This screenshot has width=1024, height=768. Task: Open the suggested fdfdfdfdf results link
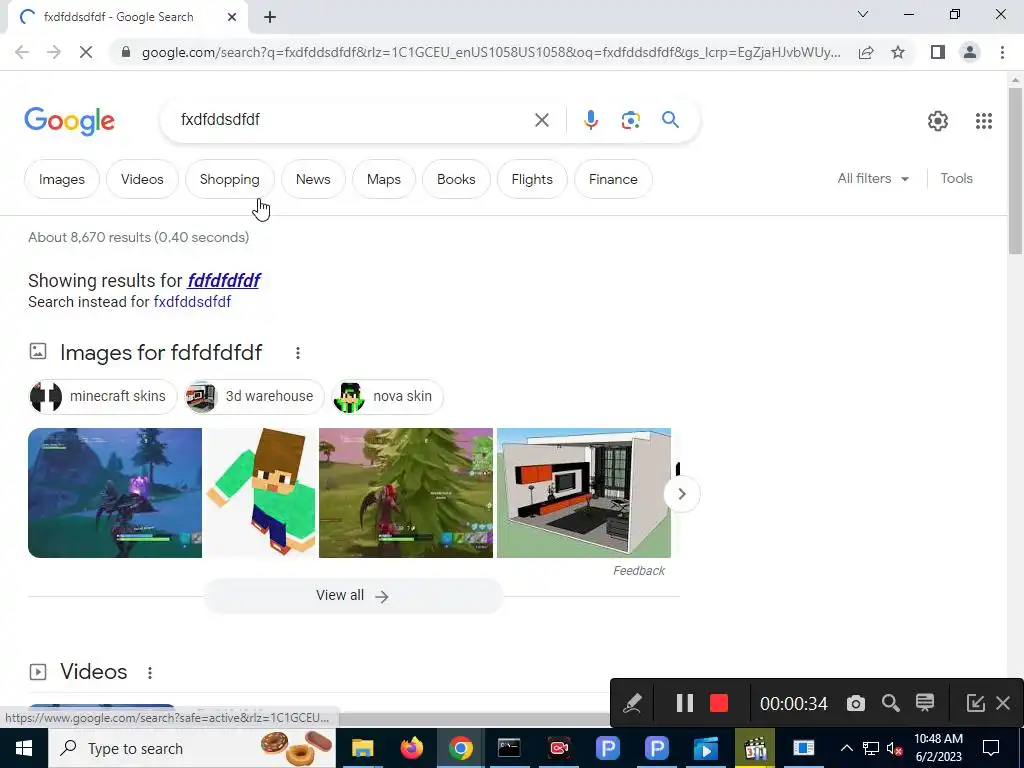point(224,281)
